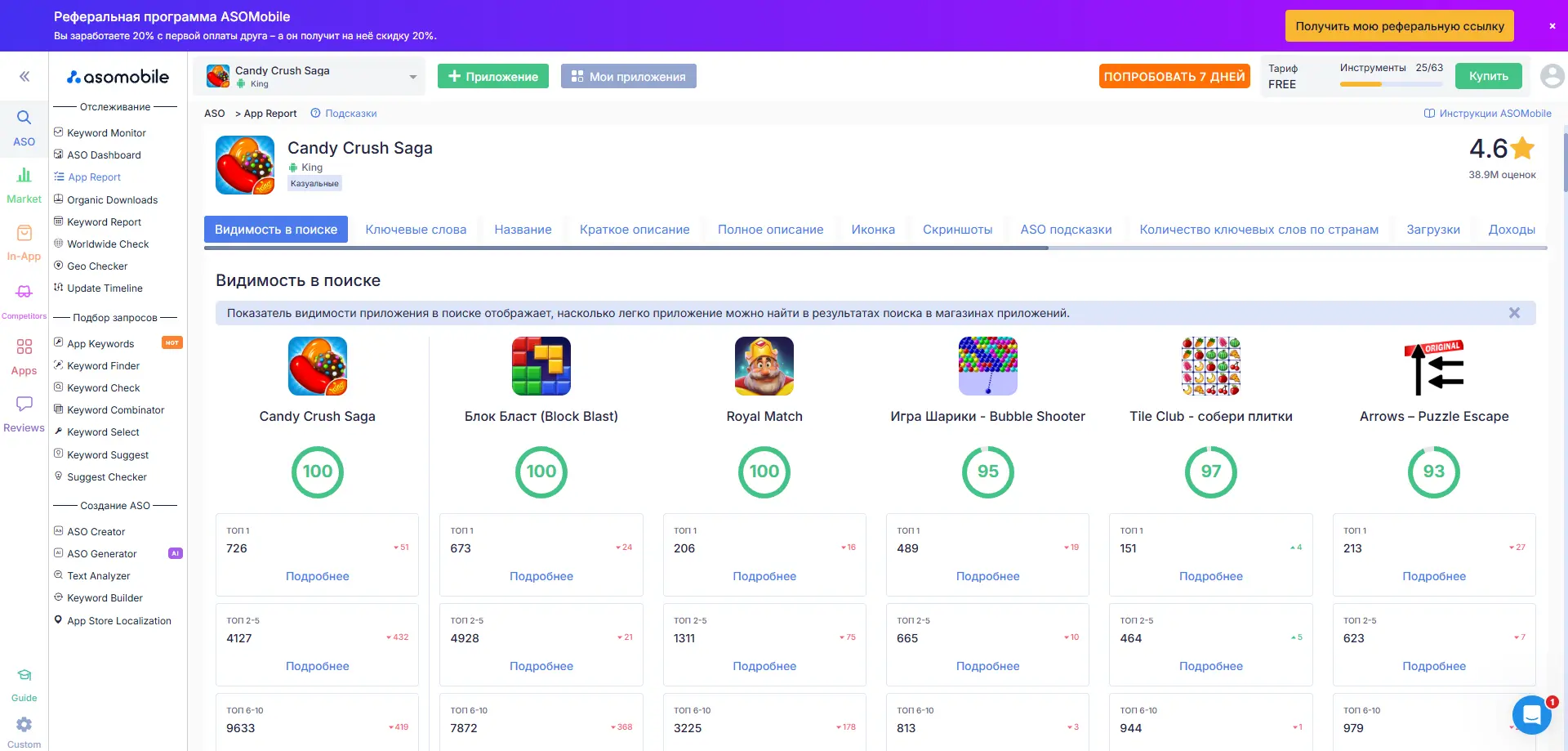
Task: Switch to the Загрузки tab
Action: pyautogui.click(x=1433, y=230)
